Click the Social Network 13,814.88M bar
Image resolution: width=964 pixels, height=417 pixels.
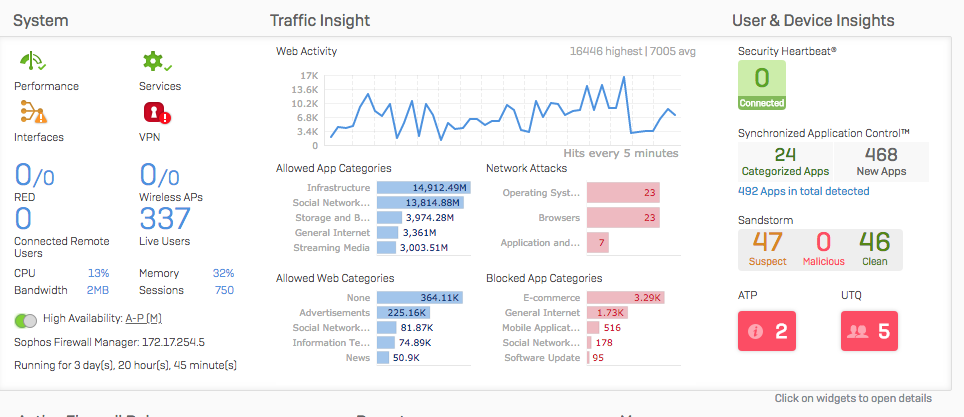pos(420,202)
